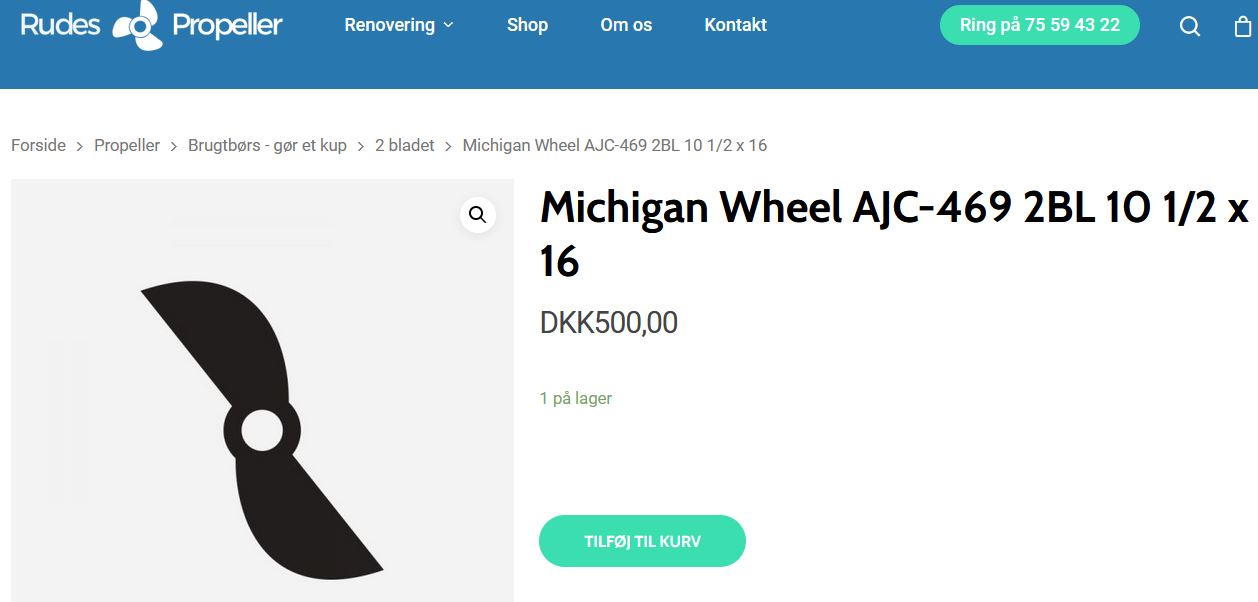This screenshot has height=602, width=1258.
Task: Open the Propeller breadcrumb link
Action: (127, 145)
